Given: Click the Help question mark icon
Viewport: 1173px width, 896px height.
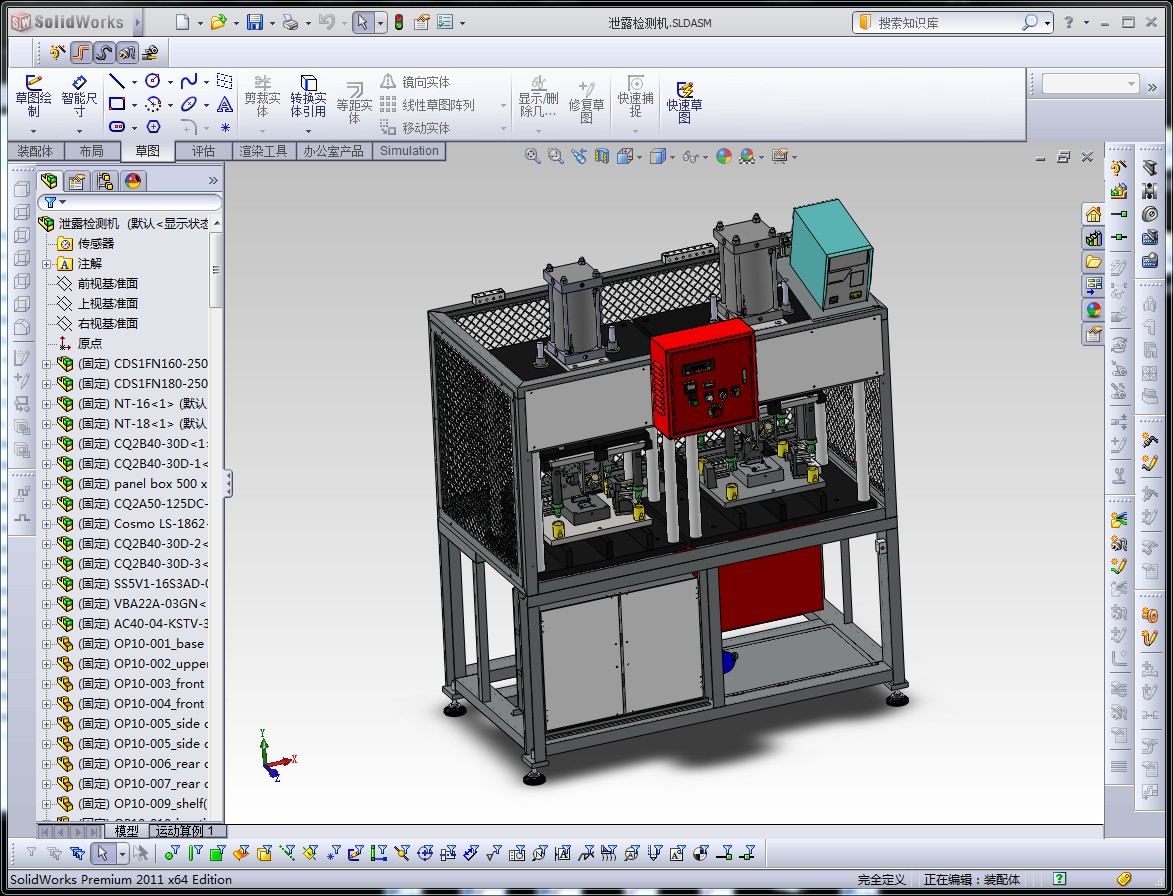Looking at the screenshot, I should pos(1069,22).
